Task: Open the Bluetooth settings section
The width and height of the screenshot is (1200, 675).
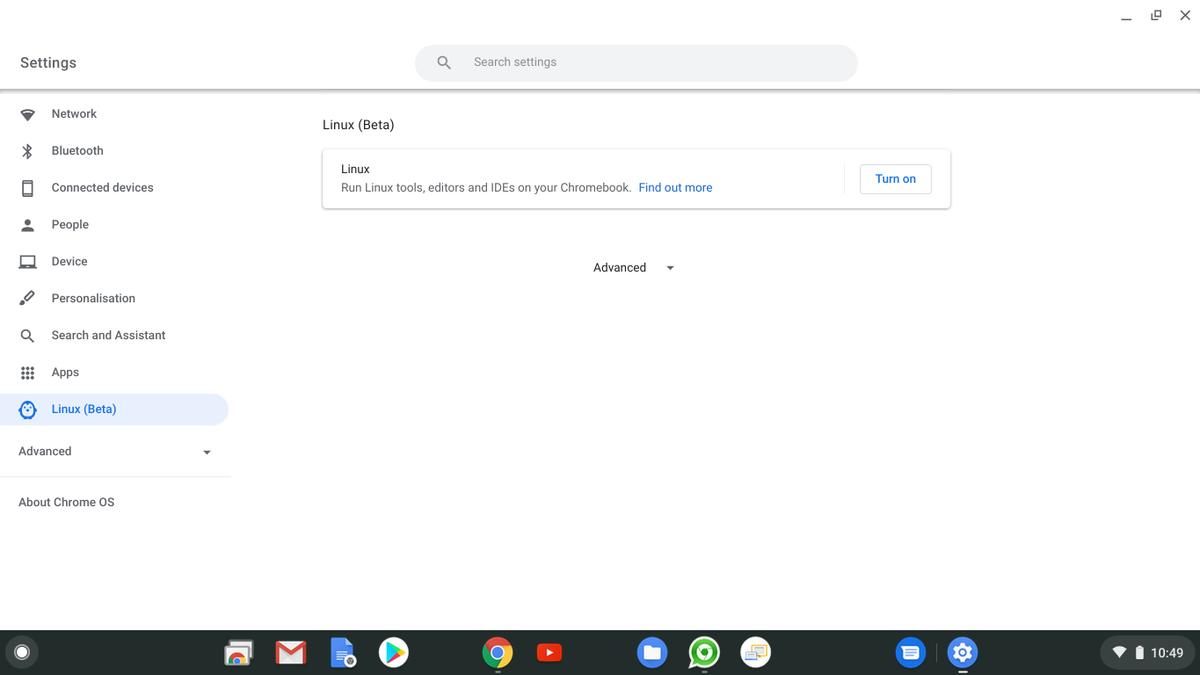Action: (114, 151)
